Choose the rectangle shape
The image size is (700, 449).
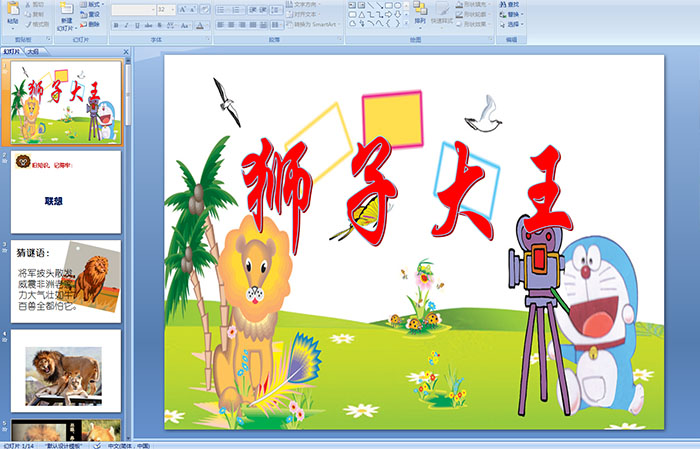(388, 5)
